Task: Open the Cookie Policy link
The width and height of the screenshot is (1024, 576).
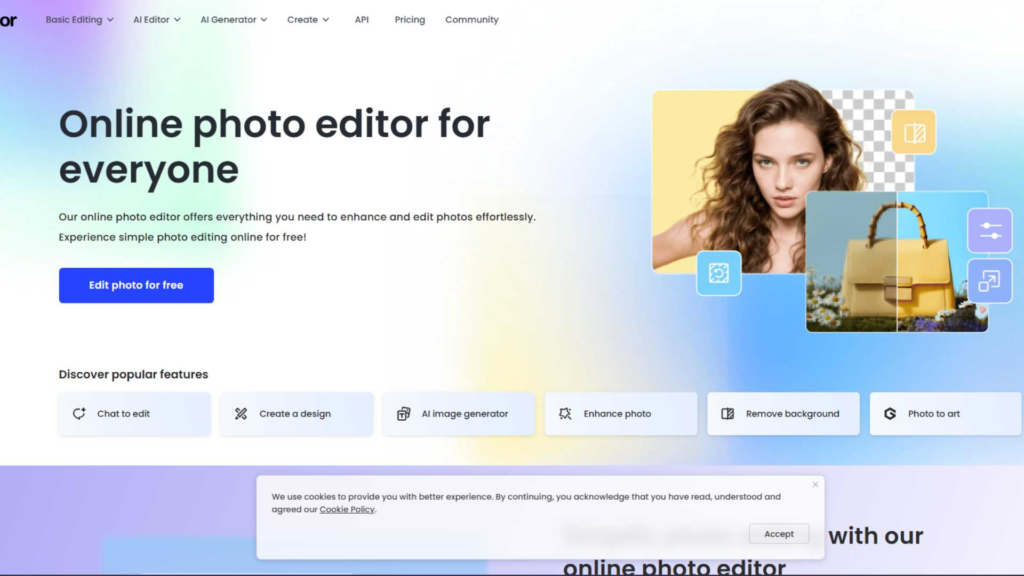Action: [347, 510]
